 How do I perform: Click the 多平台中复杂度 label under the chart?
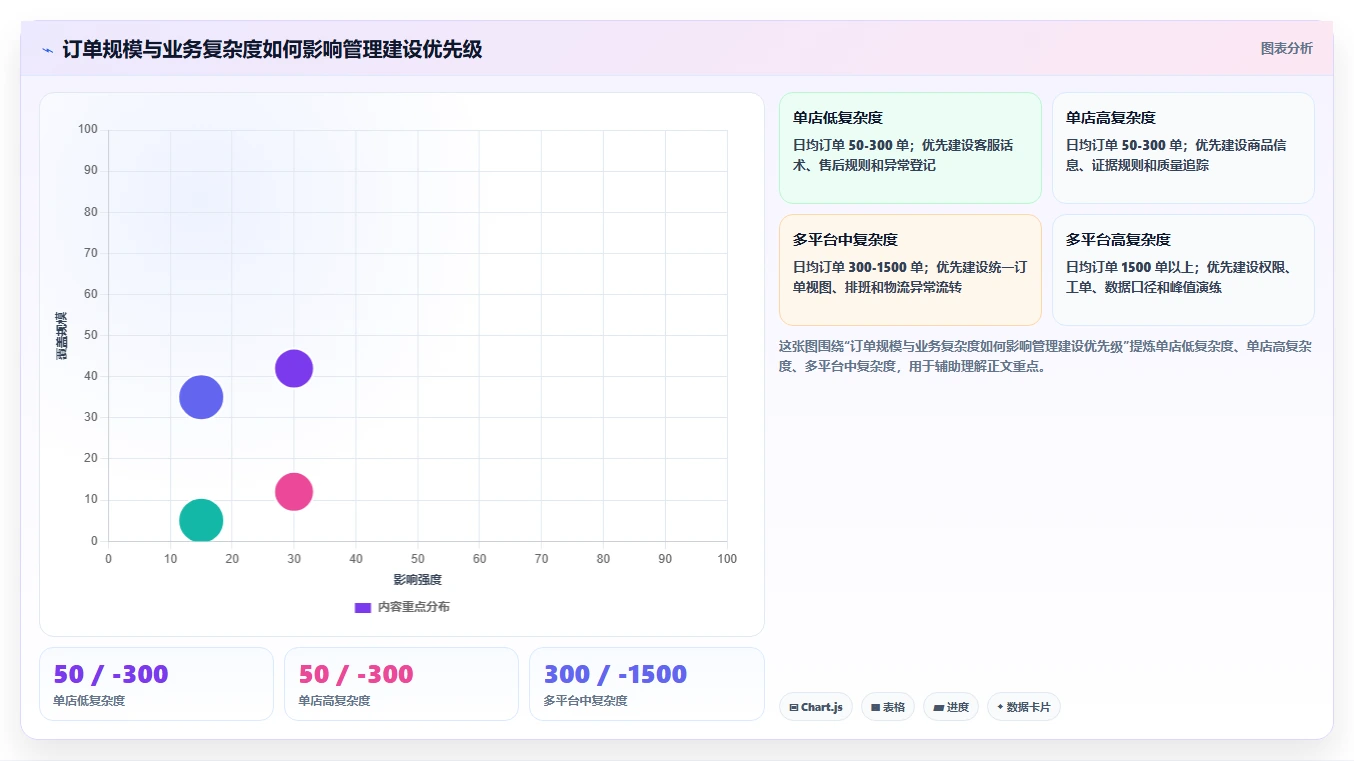(585, 701)
